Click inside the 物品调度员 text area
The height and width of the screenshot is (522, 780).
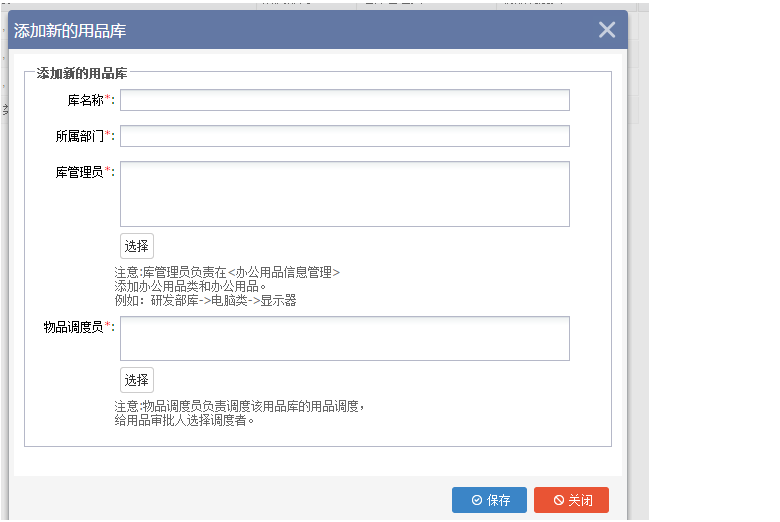pos(344,338)
